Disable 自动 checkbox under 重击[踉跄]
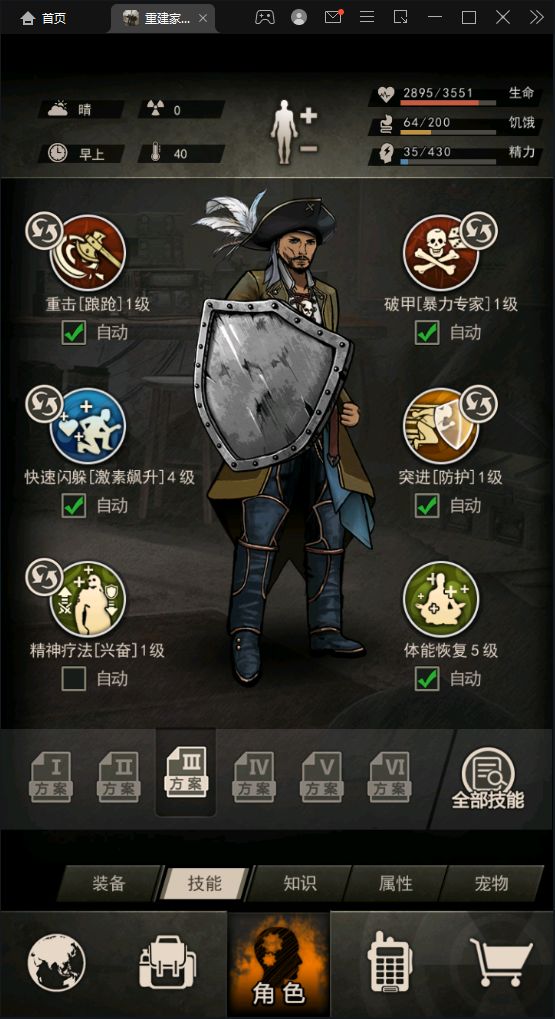555x1019 pixels. tap(73, 333)
